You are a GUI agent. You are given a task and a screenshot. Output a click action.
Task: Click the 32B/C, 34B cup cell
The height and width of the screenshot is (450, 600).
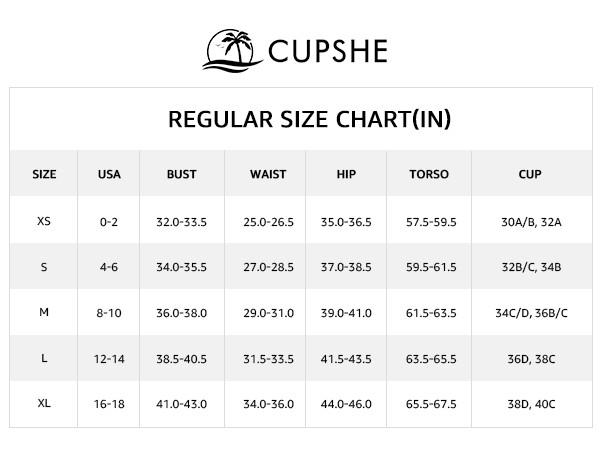pyautogui.click(x=530, y=267)
